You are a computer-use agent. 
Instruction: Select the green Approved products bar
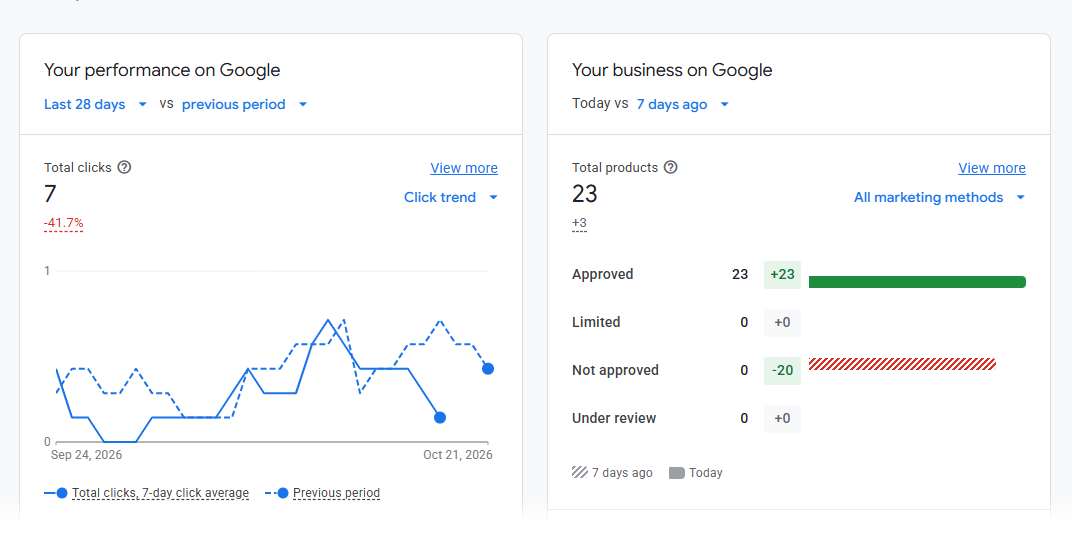coord(917,282)
